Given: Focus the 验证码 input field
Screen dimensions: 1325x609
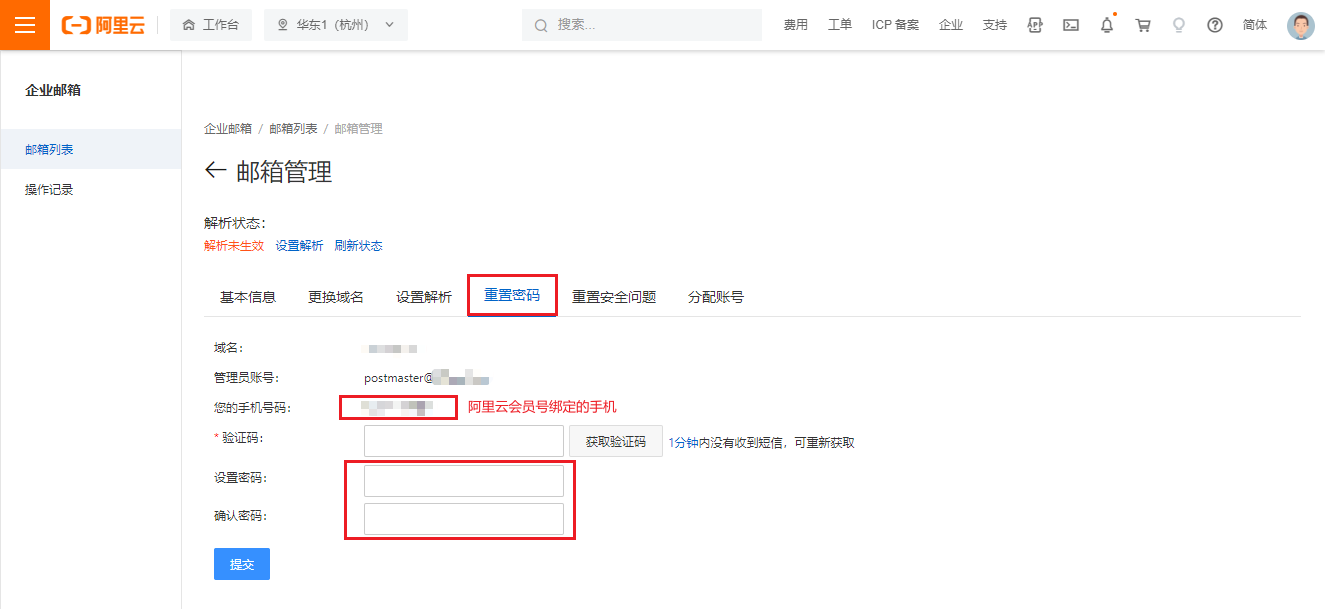Looking at the screenshot, I should point(464,441).
